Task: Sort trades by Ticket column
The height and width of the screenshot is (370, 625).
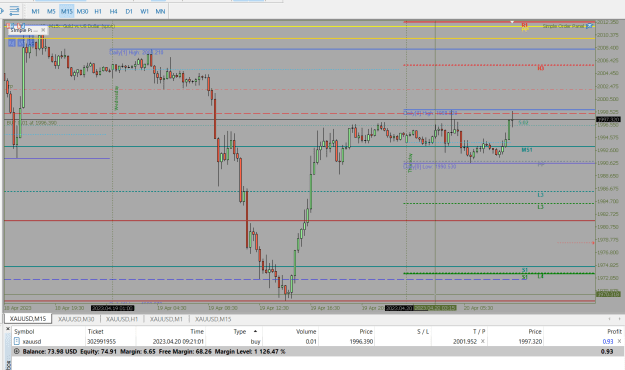Action: [96, 332]
